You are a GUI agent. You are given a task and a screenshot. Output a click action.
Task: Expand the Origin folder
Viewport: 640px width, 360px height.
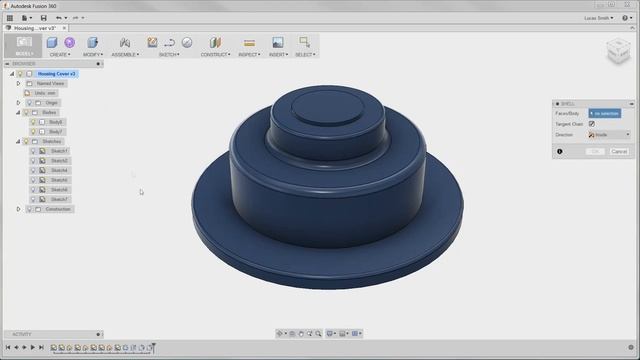click(x=18, y=103)
